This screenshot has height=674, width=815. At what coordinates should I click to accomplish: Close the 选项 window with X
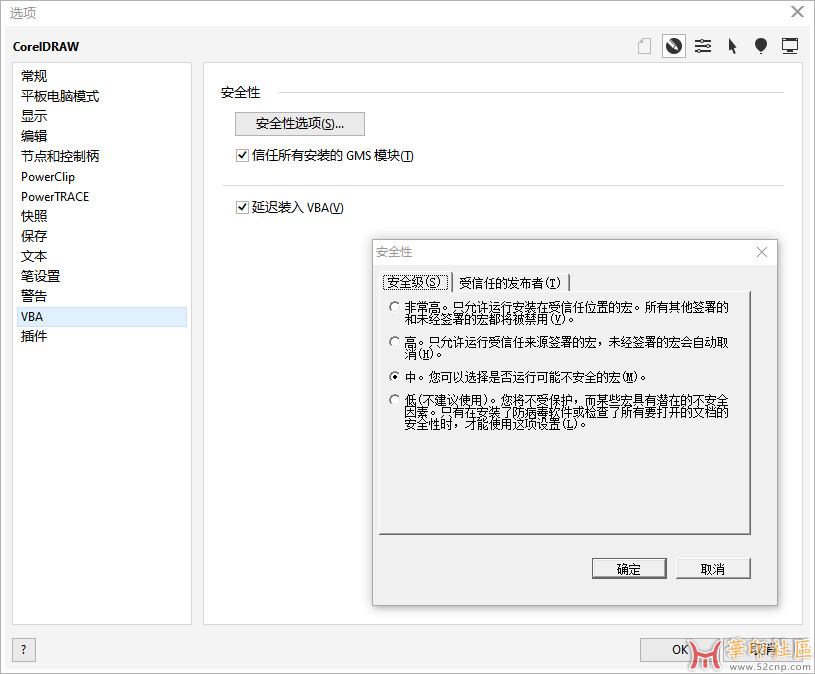(x=797, y=11)
